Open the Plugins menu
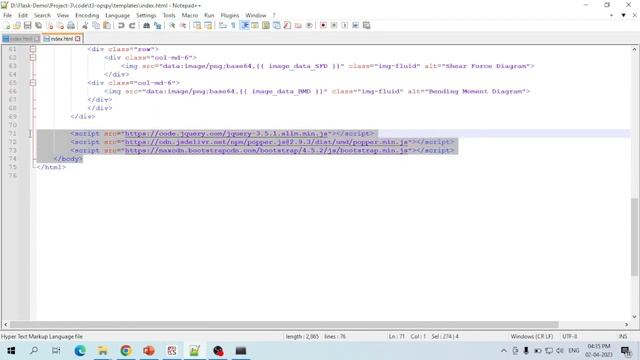 [x=230, y=15]
